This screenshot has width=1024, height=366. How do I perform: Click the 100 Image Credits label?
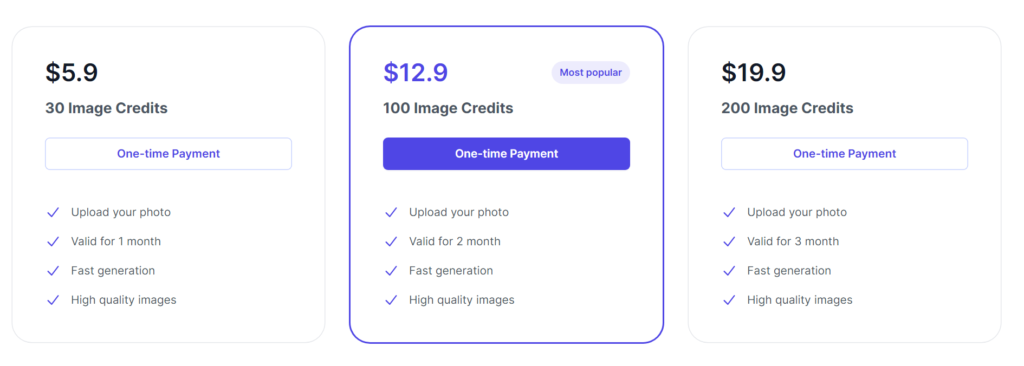click(448, 108)
